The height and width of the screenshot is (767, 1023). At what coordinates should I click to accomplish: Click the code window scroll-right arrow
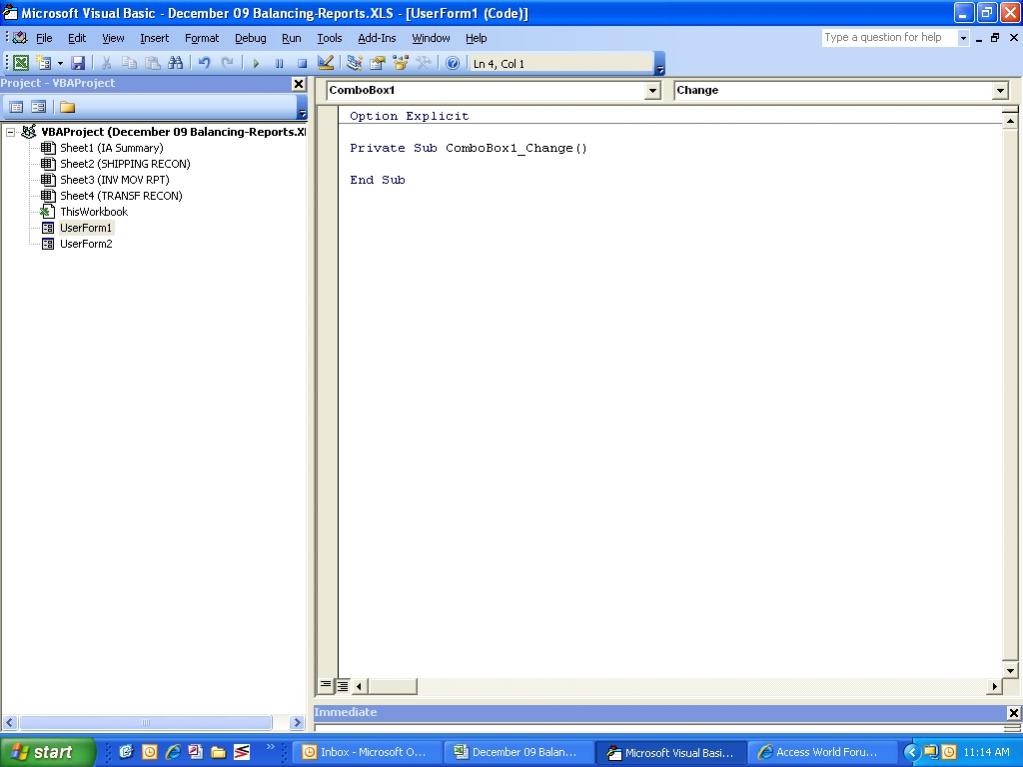994,685
